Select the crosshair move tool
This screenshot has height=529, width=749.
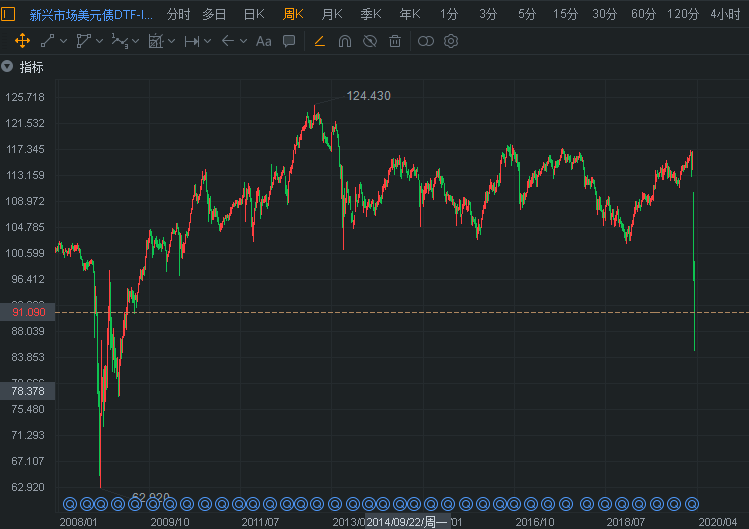22,41
